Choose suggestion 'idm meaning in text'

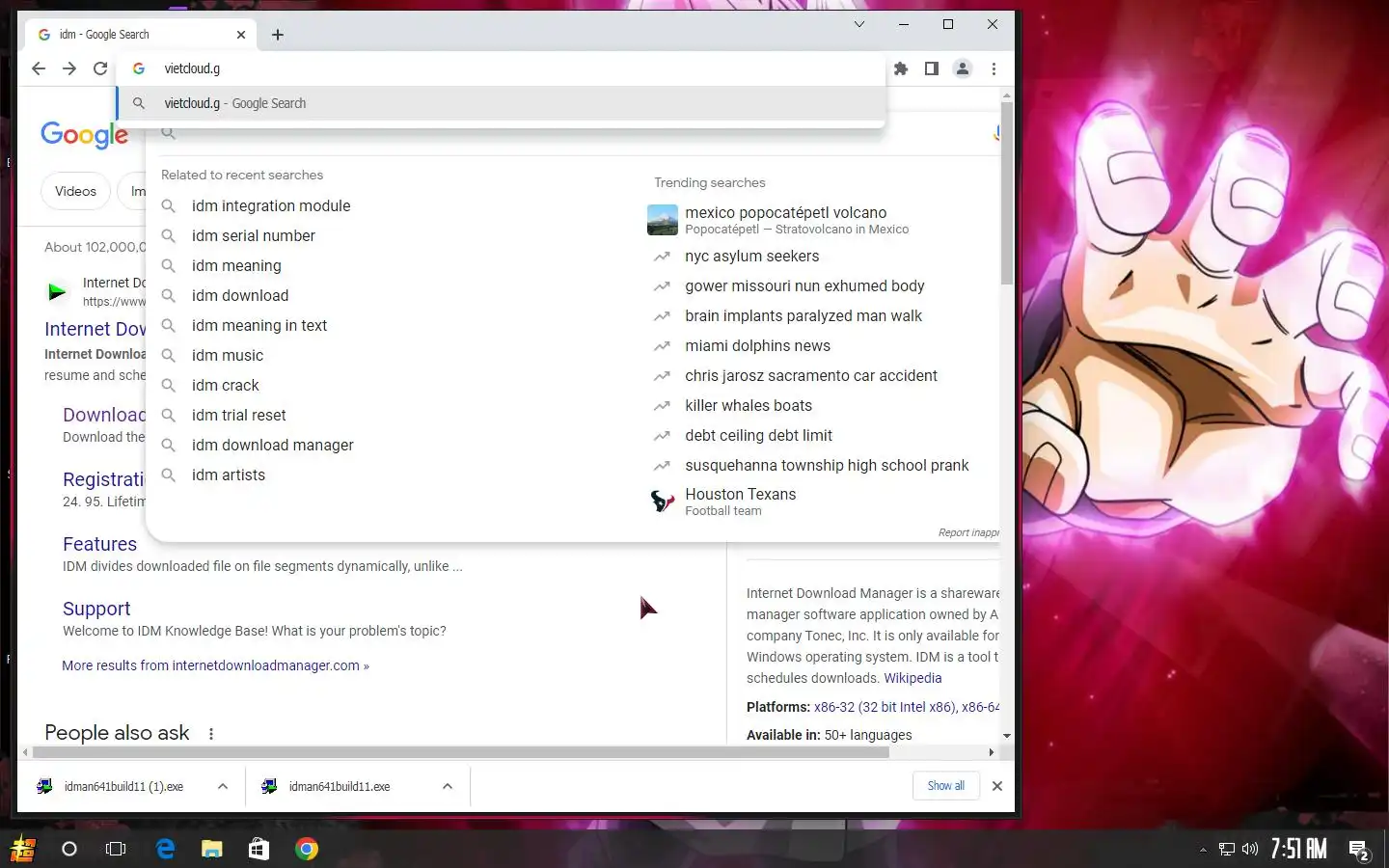(x=259, y=325)
